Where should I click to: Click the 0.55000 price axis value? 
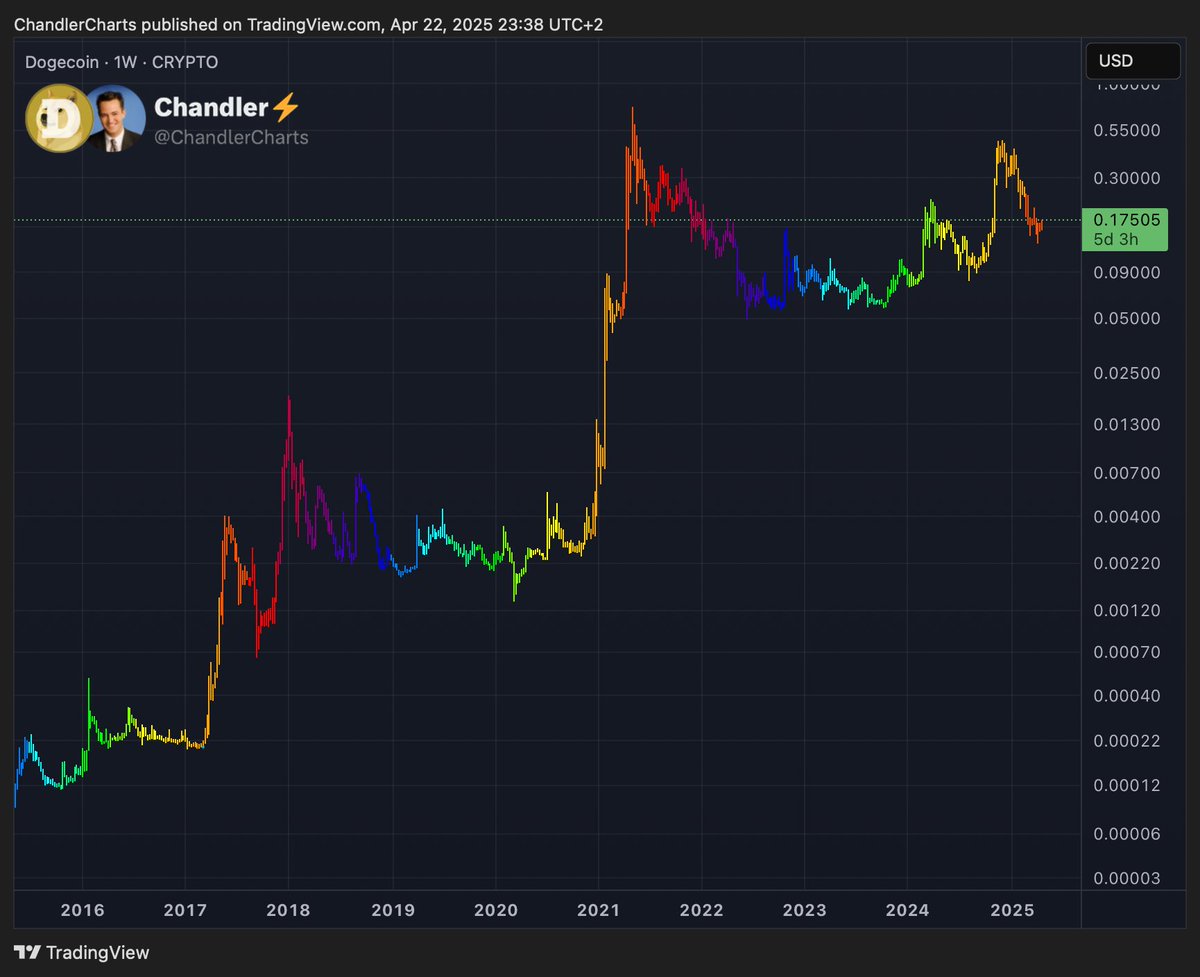tap(1125, 131)
